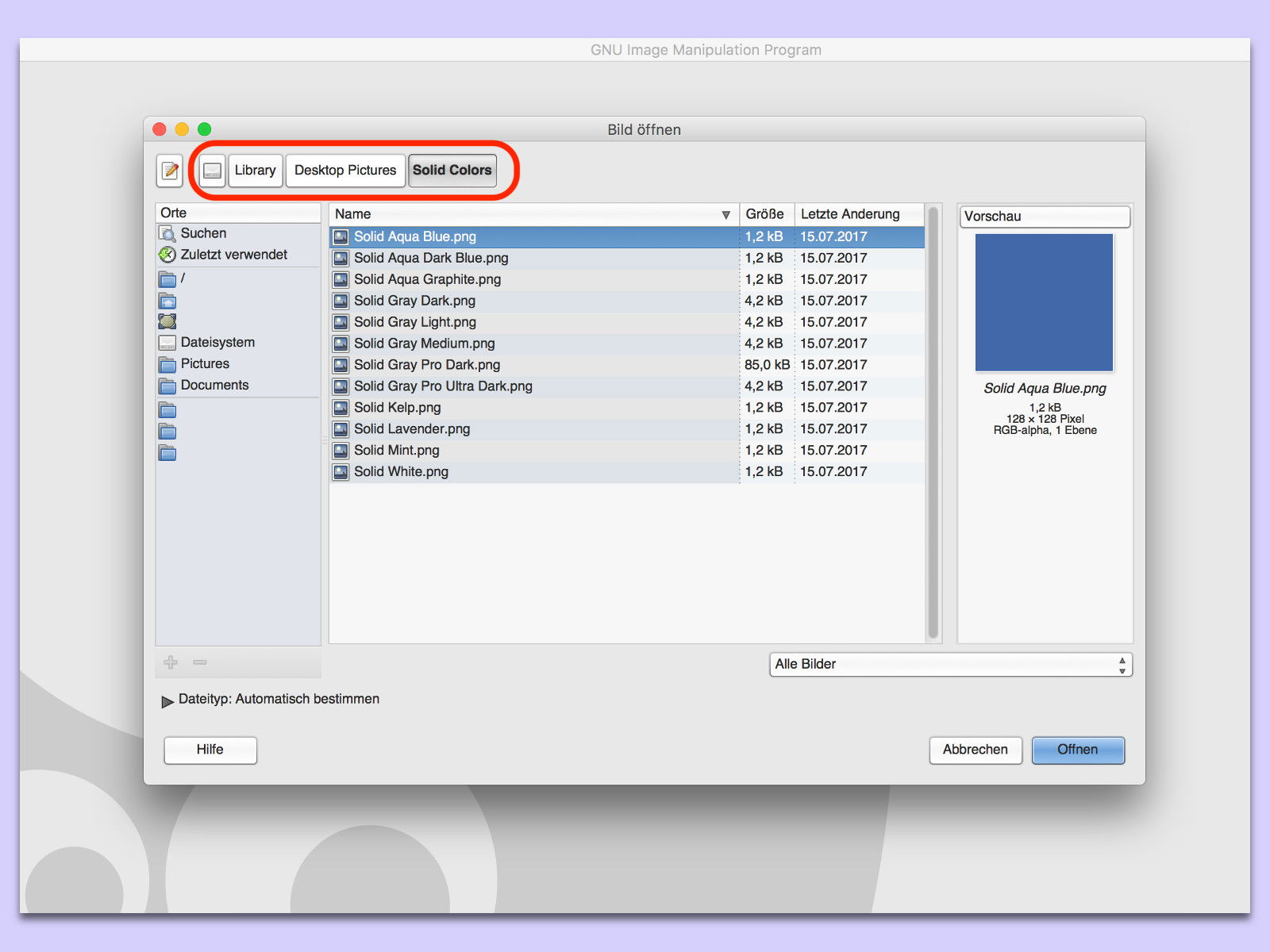This screenshot has height=952, width=1270.
Task: Click the file icon of Solid White.png
Action: (341, 472)
